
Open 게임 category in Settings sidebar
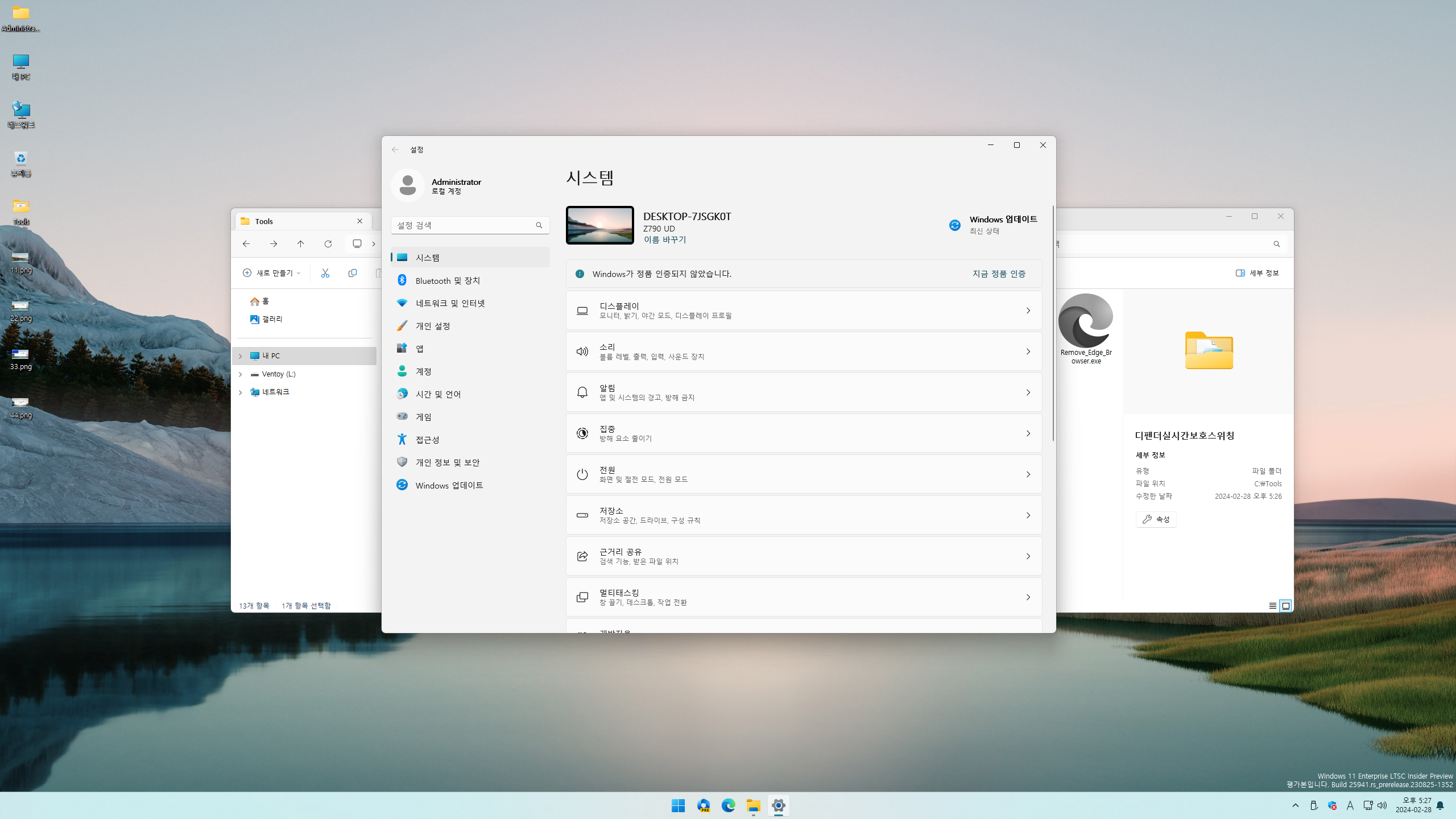point(470,417)
